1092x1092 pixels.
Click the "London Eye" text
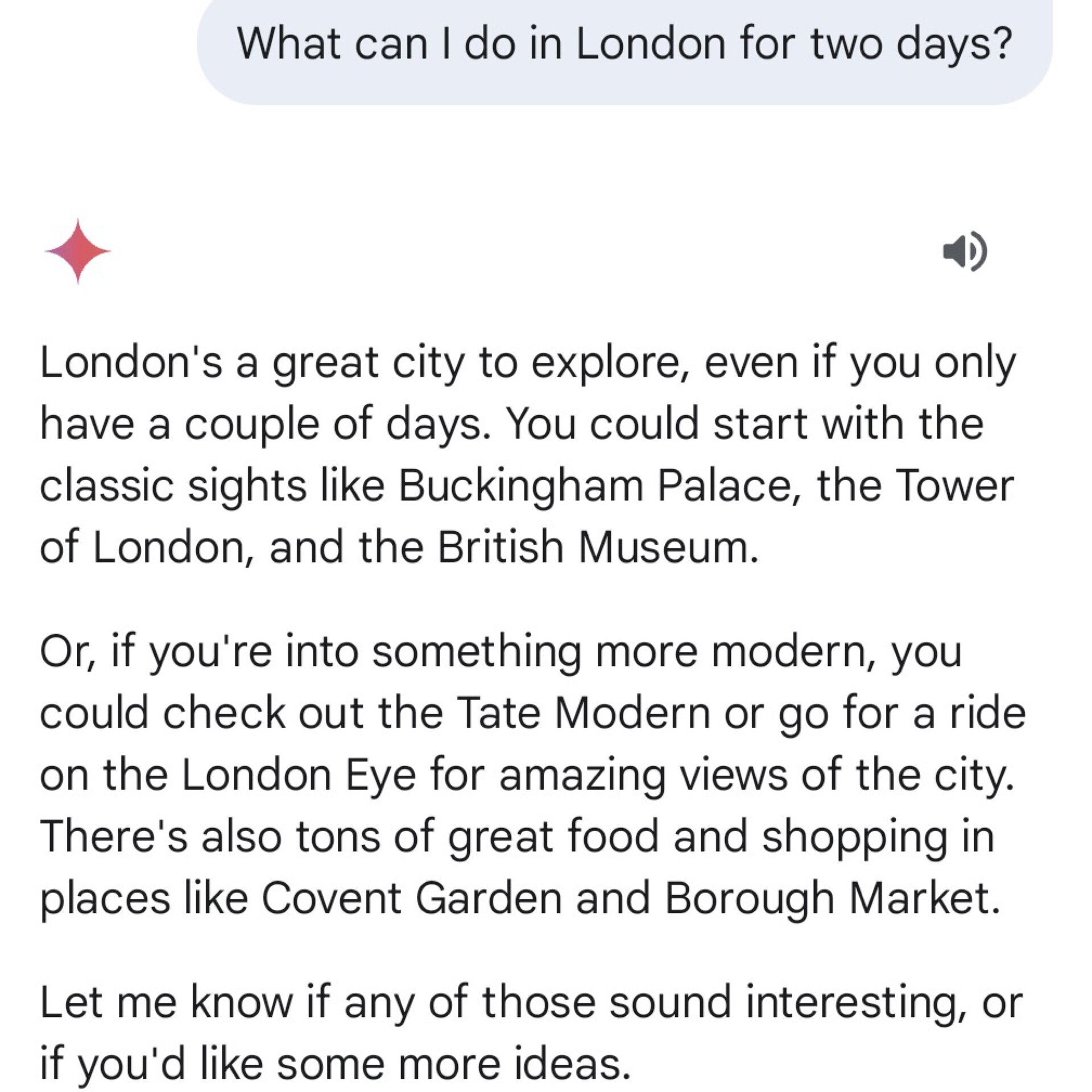(299, 775)
